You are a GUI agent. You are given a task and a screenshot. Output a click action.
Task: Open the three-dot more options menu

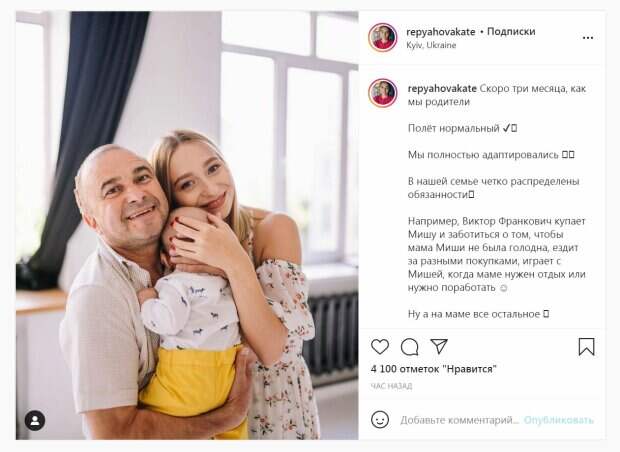click(588, 38)
